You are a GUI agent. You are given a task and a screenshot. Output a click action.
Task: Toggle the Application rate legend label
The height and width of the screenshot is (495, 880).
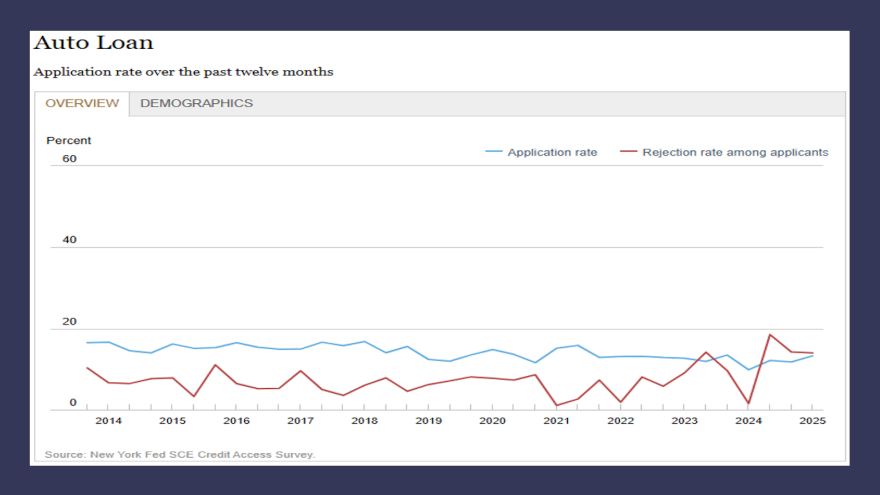click(x=552, y=152)
